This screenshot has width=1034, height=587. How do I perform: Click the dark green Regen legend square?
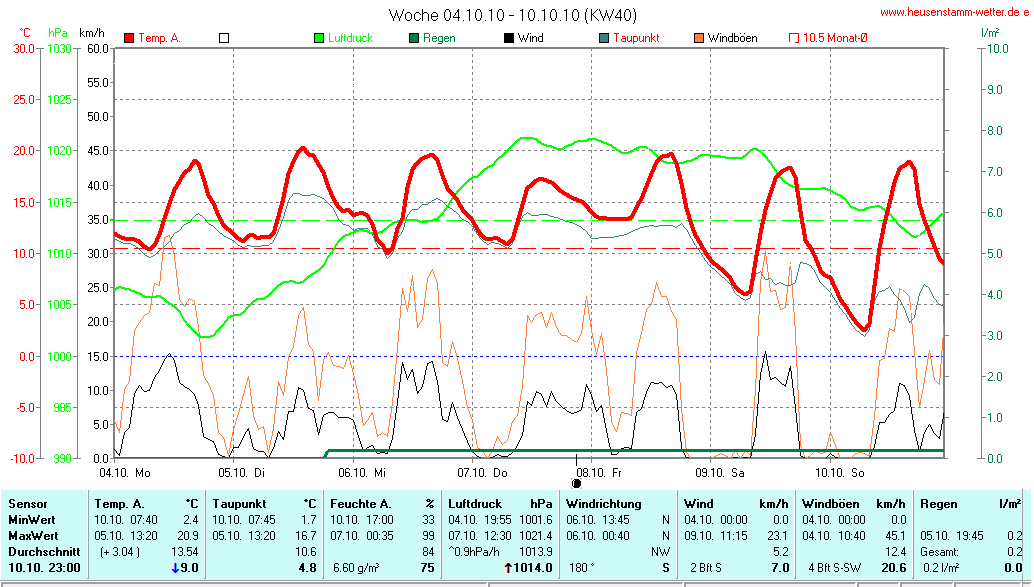414,38
